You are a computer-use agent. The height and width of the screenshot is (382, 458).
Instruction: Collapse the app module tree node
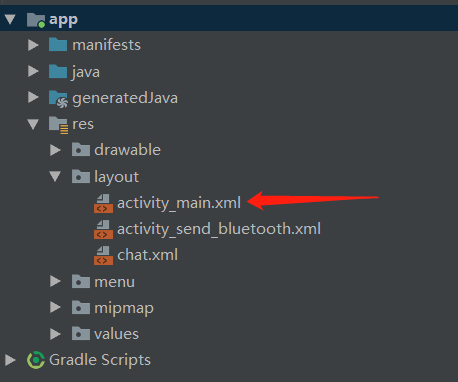tap(10, 19)
